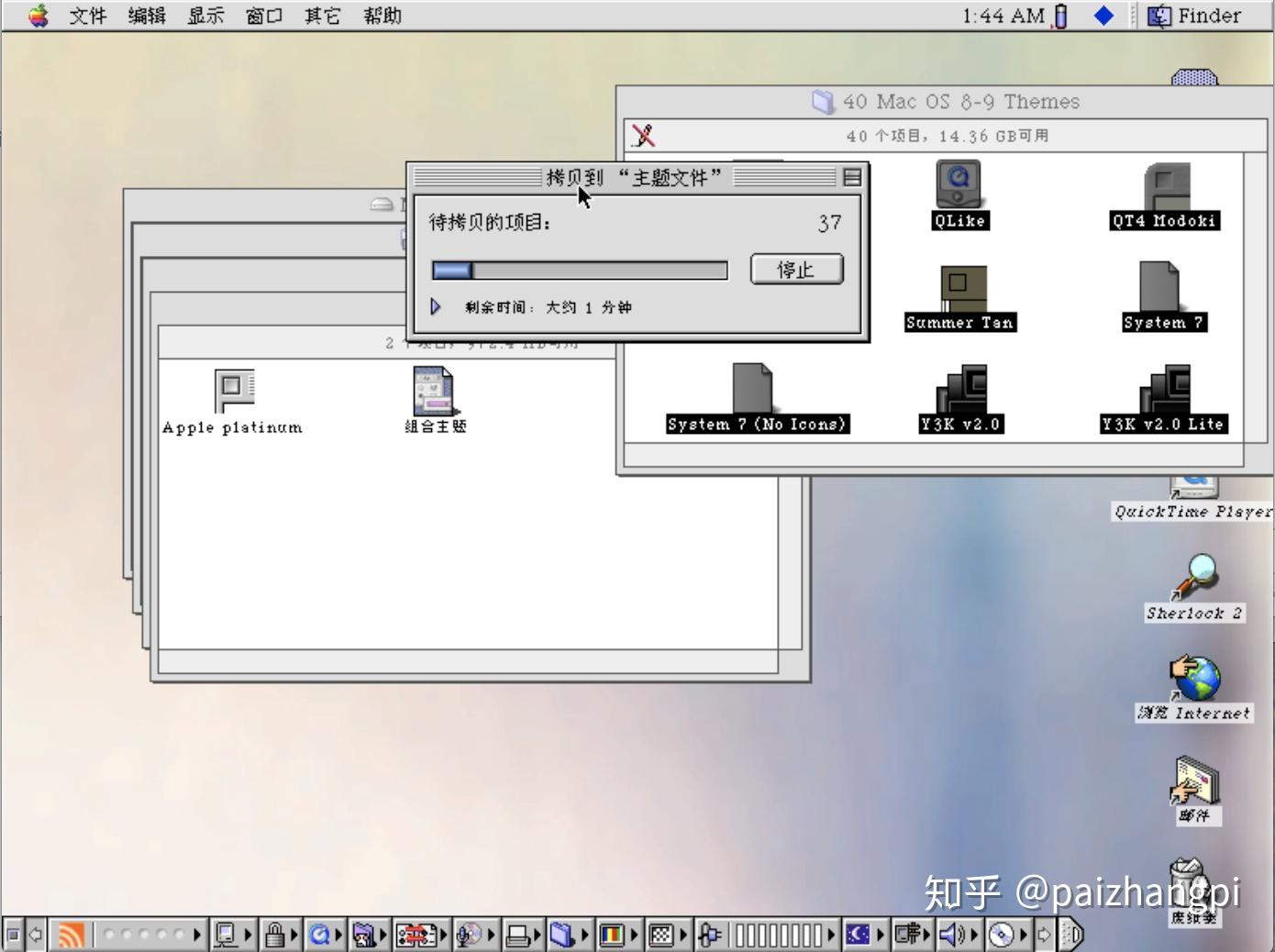Click the battery indicator in menu bar

pos(1061,16)
